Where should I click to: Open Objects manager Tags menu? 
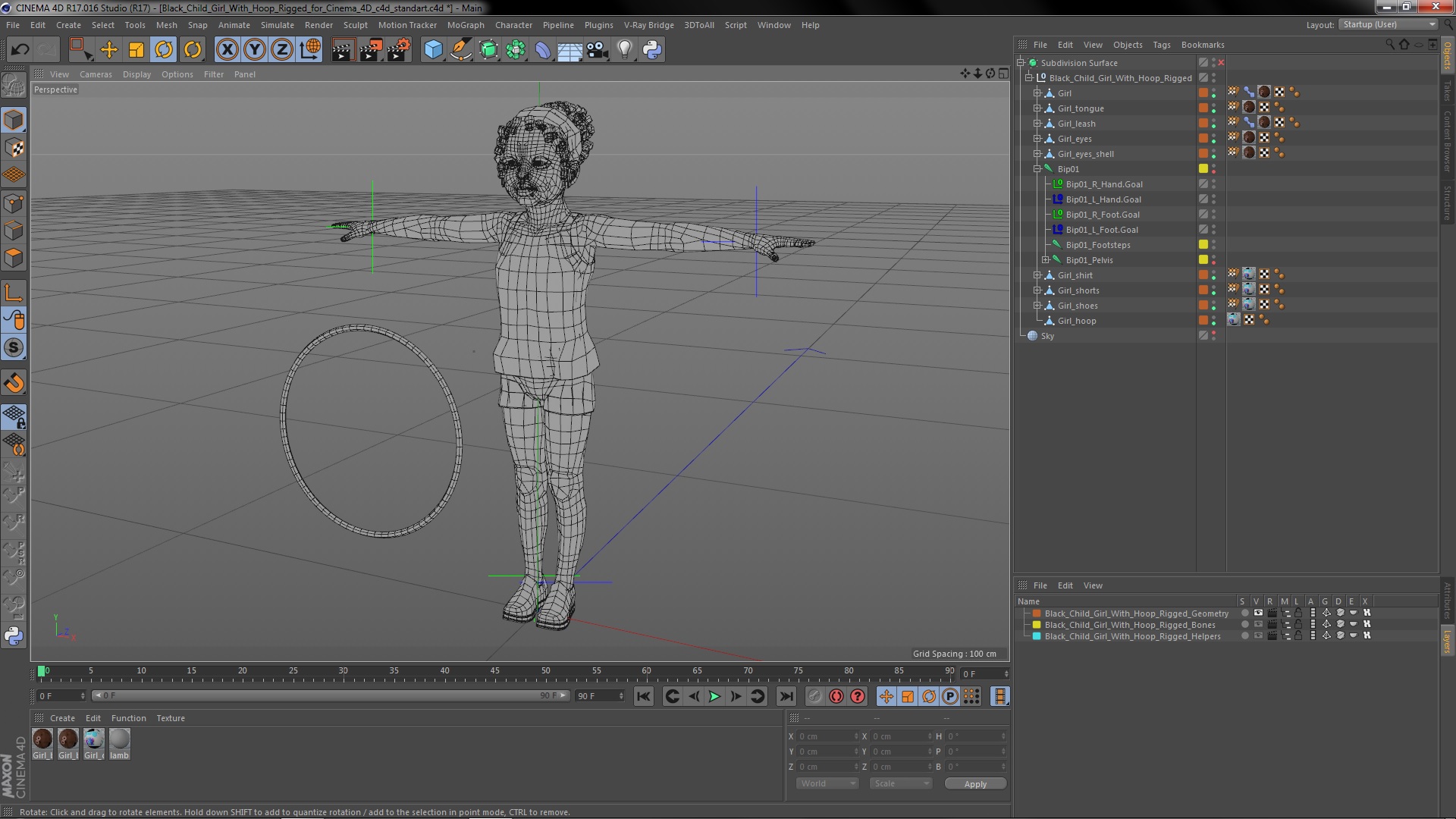point(1161,45)
